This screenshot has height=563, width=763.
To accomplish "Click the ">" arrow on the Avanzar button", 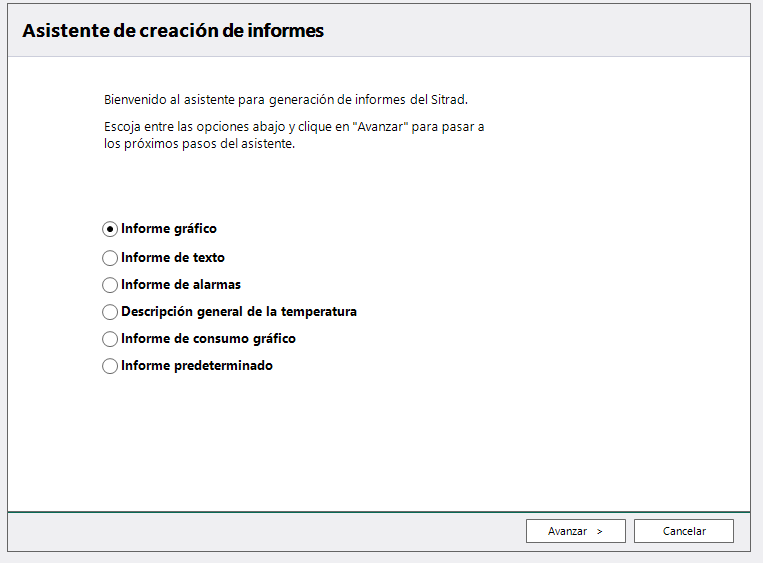I will [599, 532].
